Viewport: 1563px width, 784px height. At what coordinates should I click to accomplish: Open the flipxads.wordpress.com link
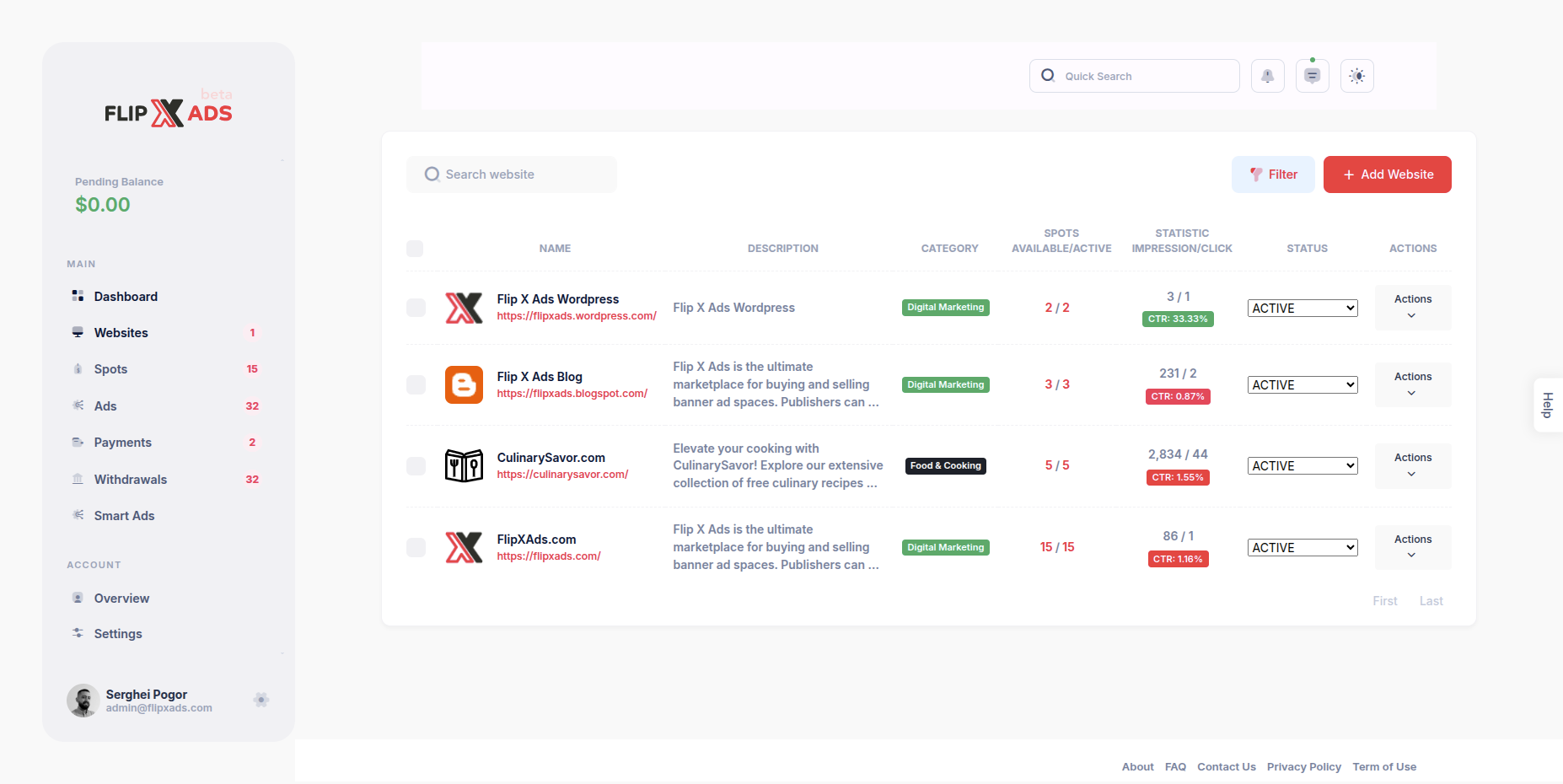pyautogui.click(x=577, y=316)
